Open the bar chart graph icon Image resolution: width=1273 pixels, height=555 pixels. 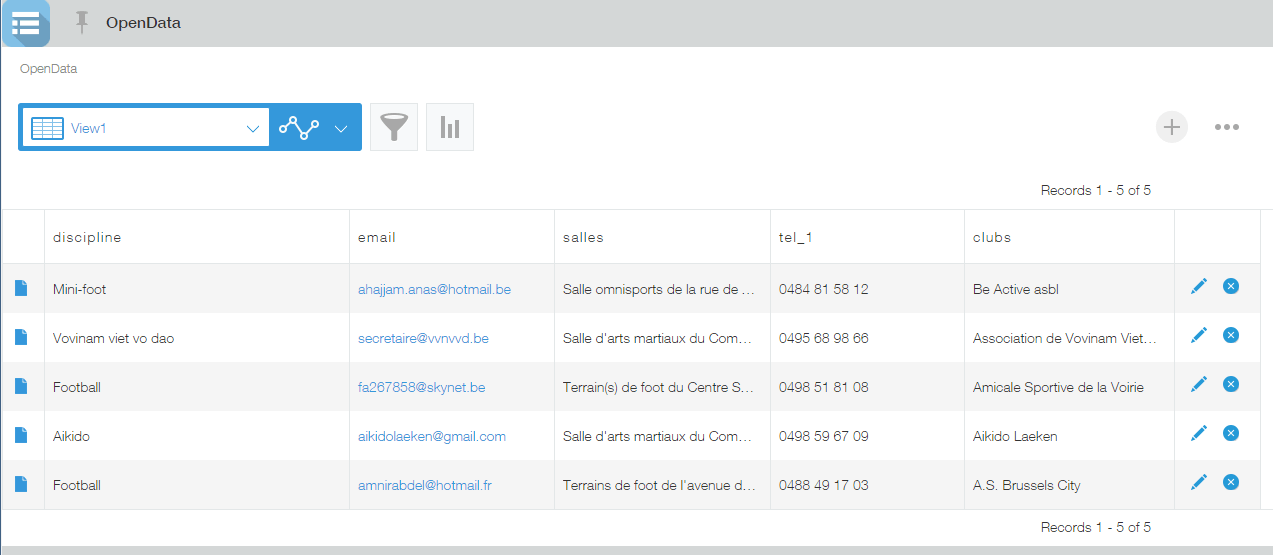450,127
